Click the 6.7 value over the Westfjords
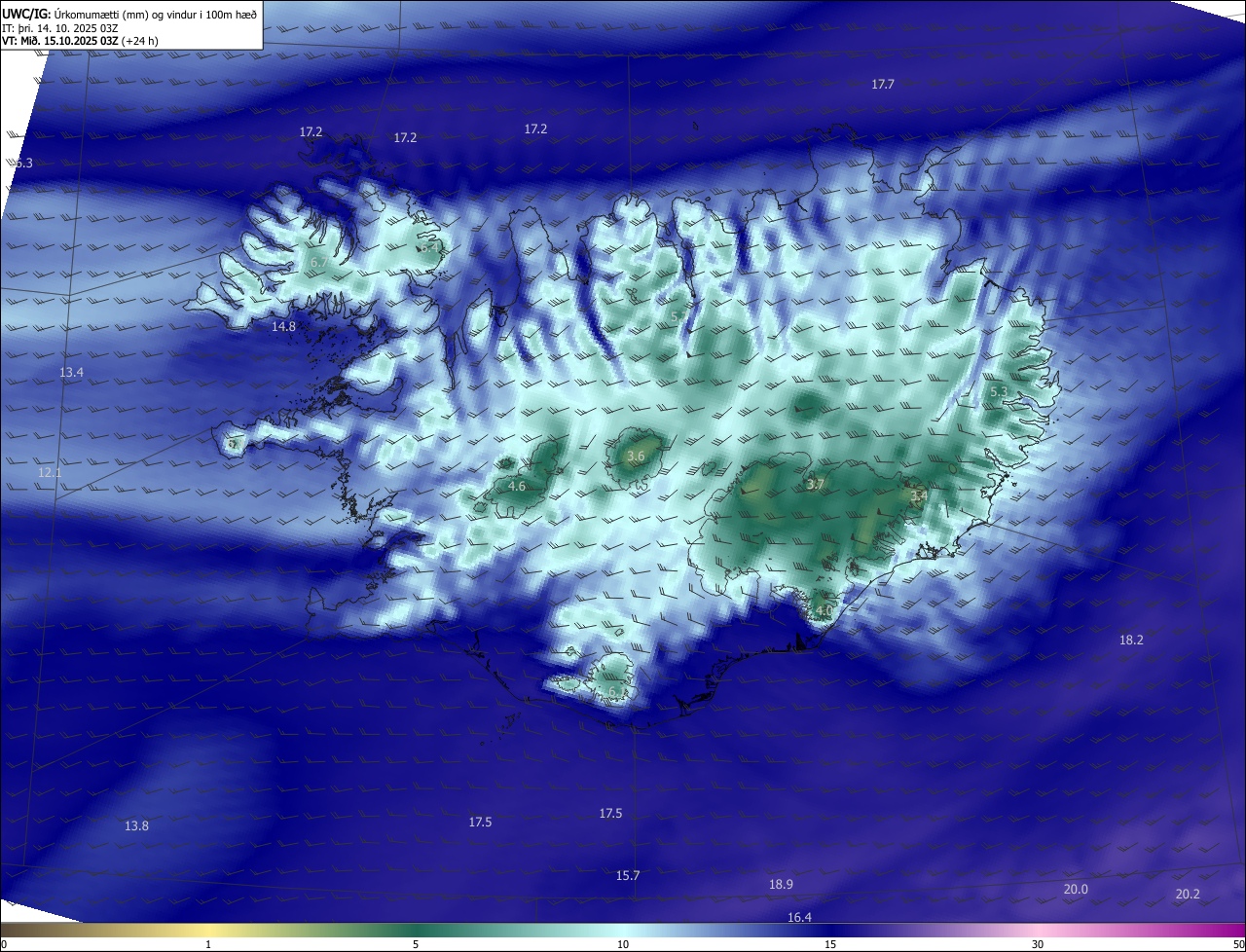 coord(318,263)
